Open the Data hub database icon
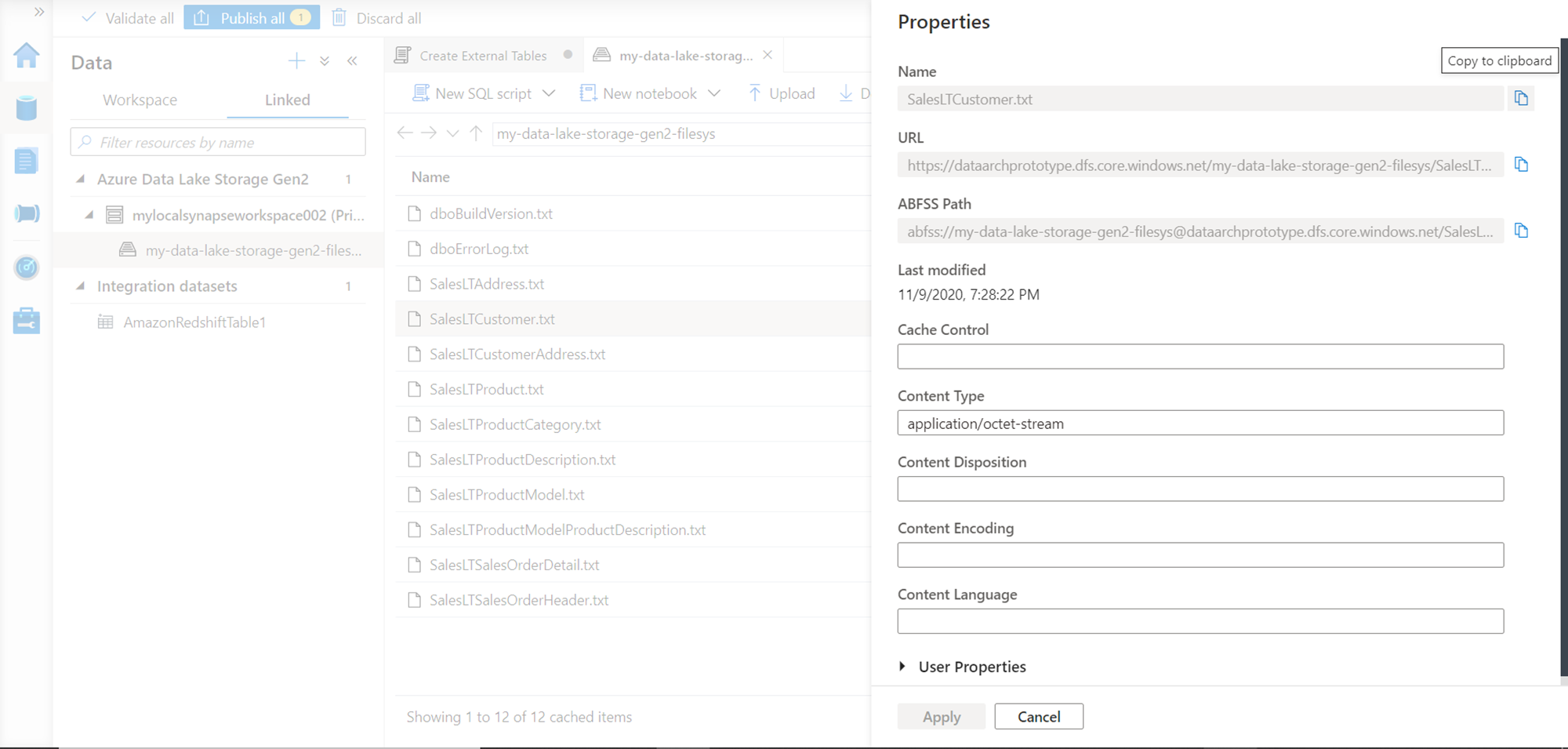Screen dimensions: 1568x749 (x=27, y=108)
